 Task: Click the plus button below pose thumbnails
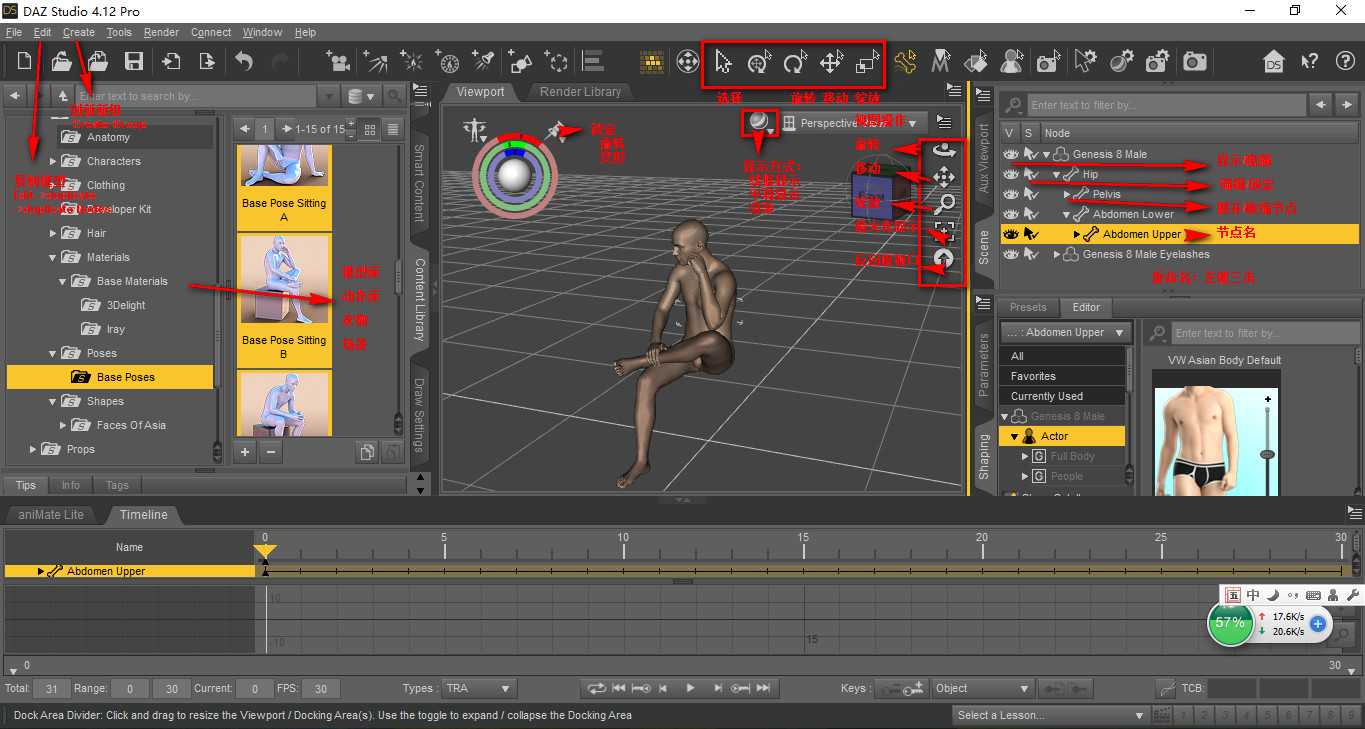[245, 452]
